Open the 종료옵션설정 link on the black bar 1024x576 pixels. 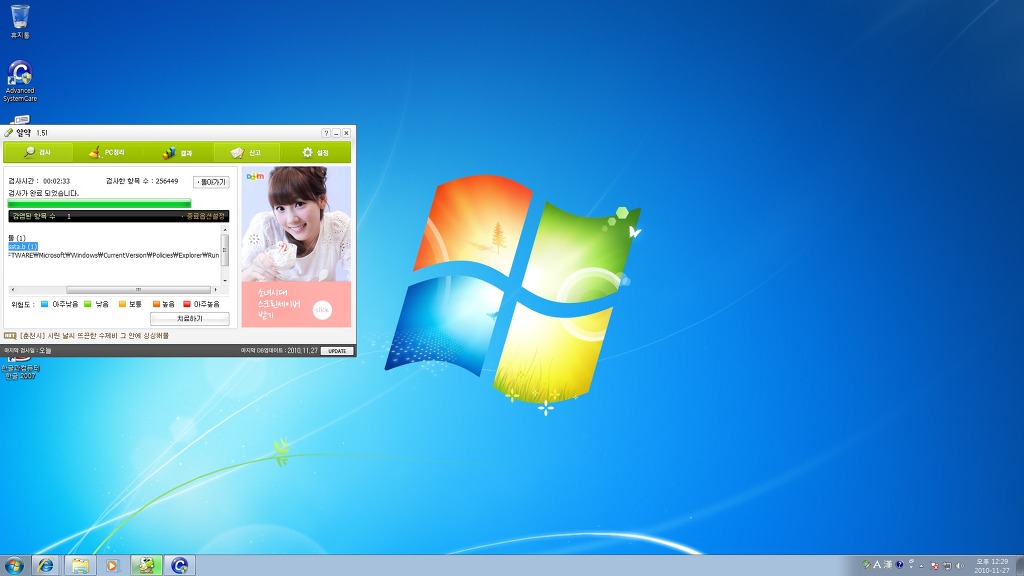click(204, 216)
